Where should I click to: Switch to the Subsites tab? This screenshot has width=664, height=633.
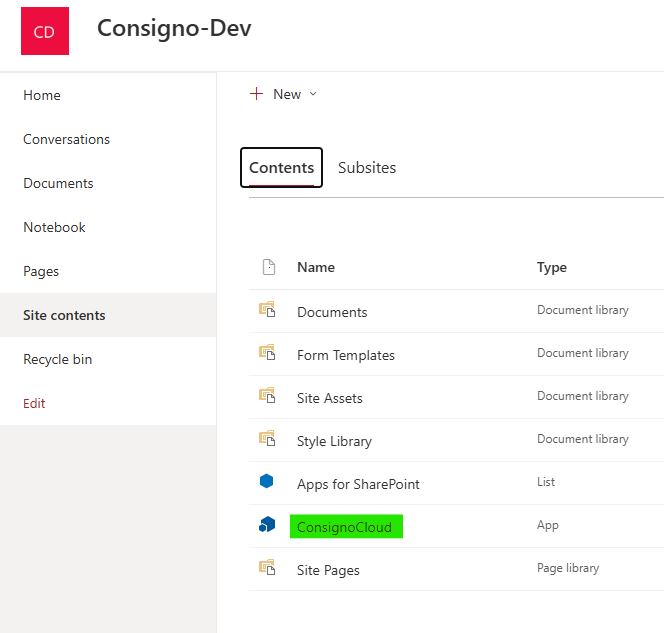[367, 168]
